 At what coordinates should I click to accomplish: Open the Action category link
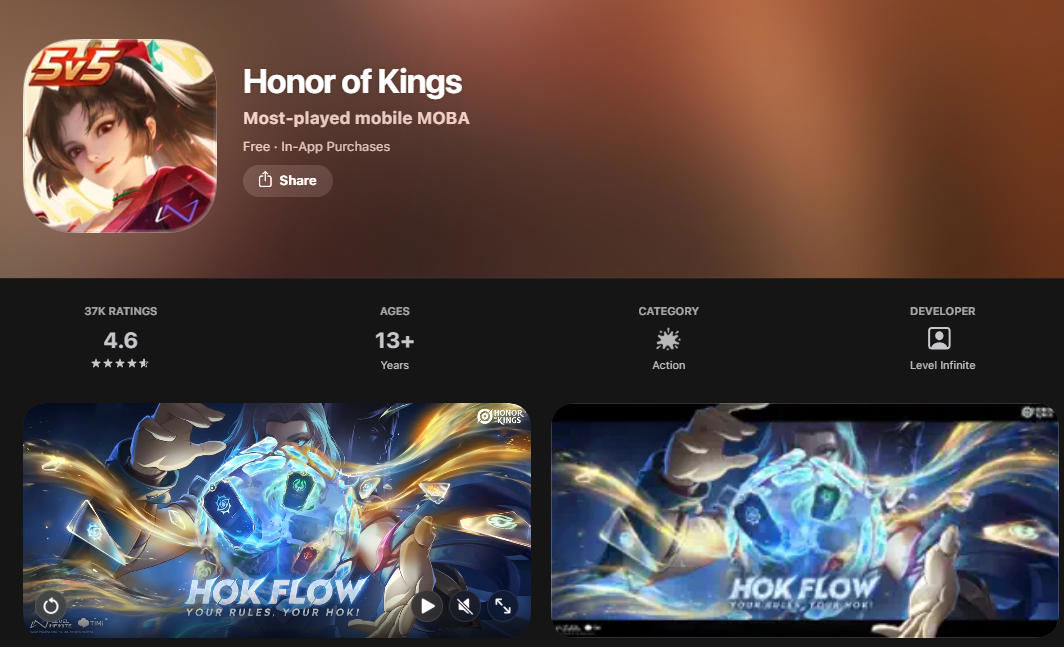click(668, 365)
